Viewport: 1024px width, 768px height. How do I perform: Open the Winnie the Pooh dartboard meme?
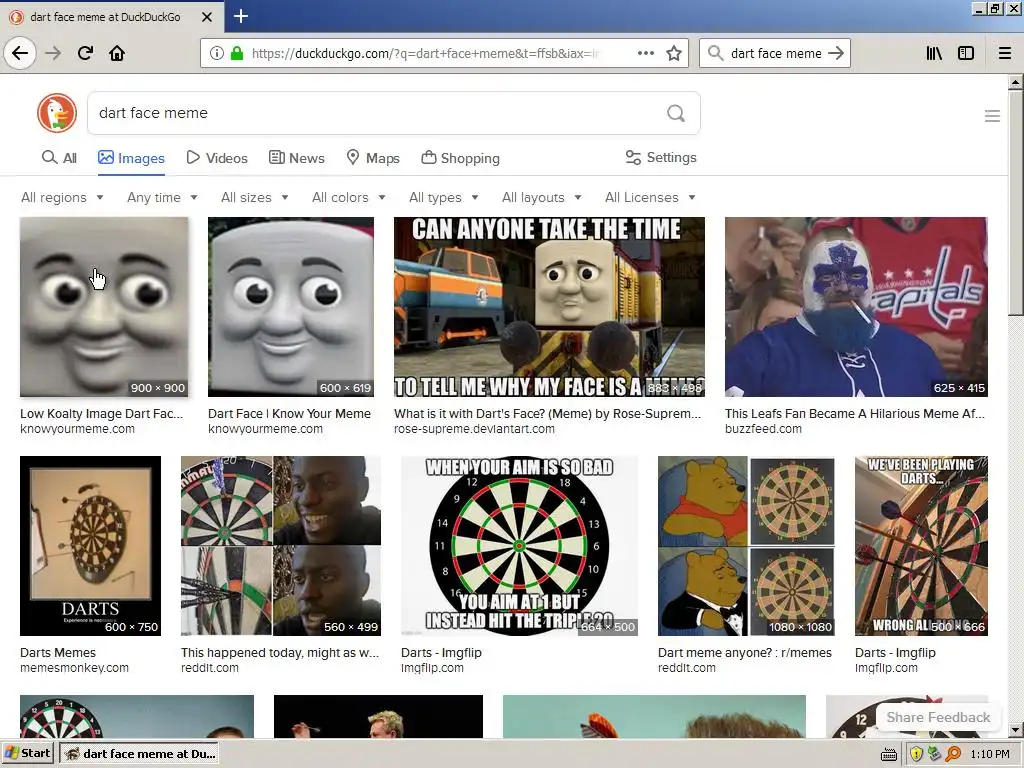pos(746,546)
